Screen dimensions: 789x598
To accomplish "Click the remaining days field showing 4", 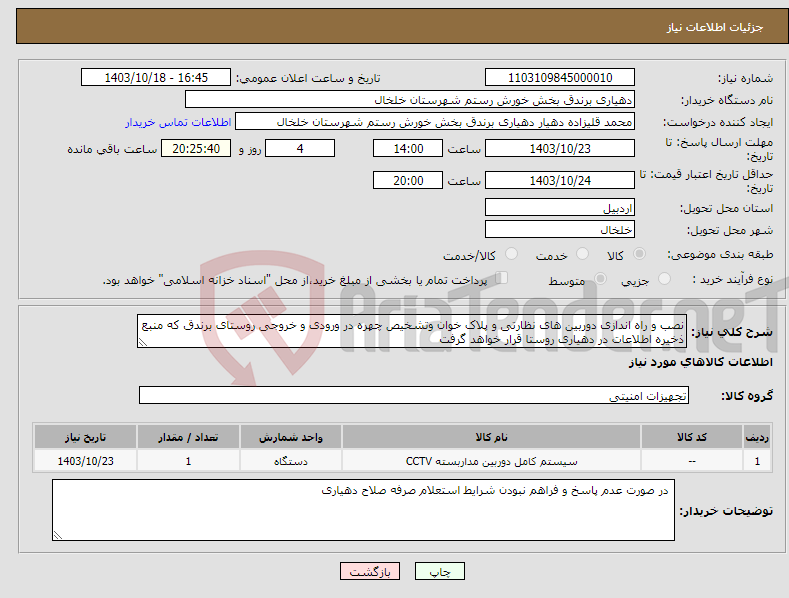I will pos(300,148).
